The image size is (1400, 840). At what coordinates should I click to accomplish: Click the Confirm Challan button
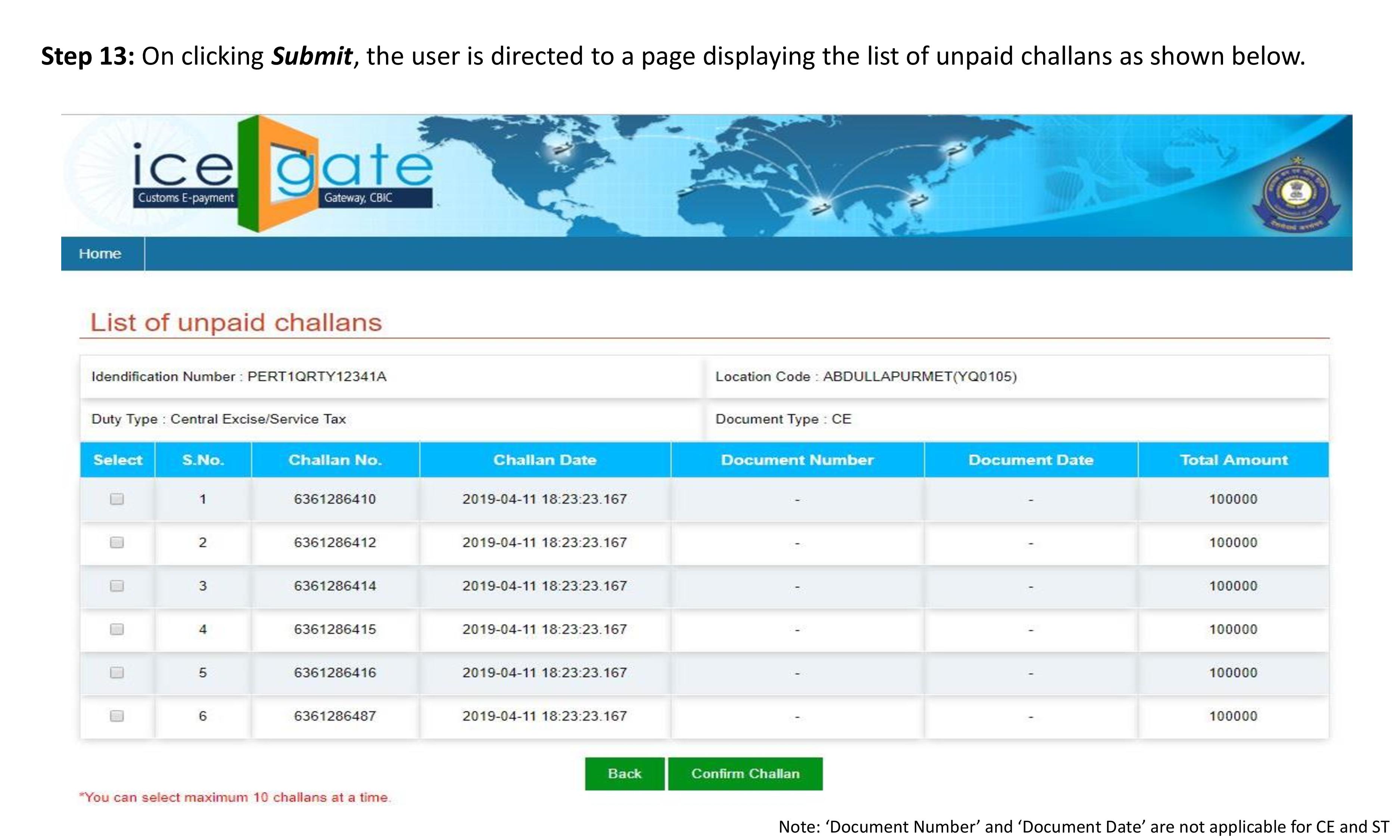(745, 774)
